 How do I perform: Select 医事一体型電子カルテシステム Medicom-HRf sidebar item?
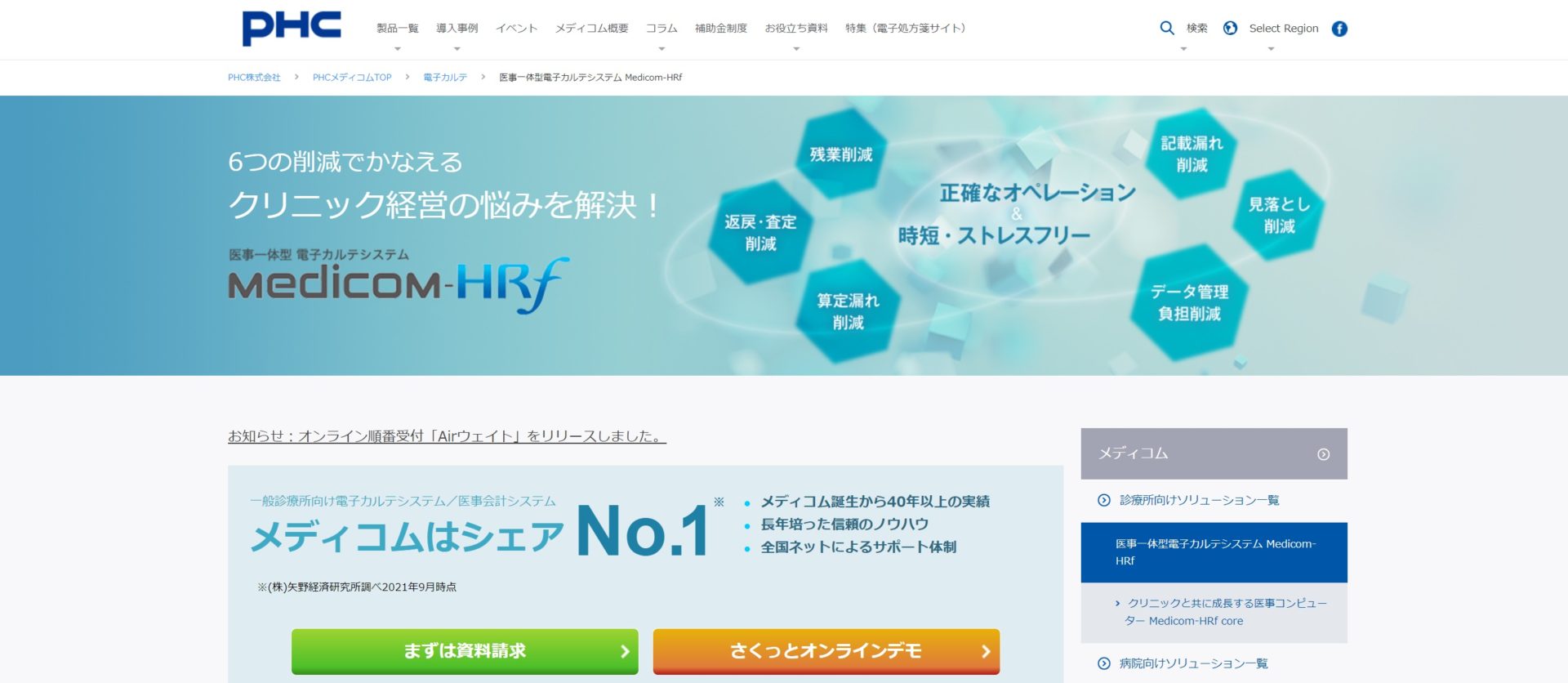[1214, 552]
